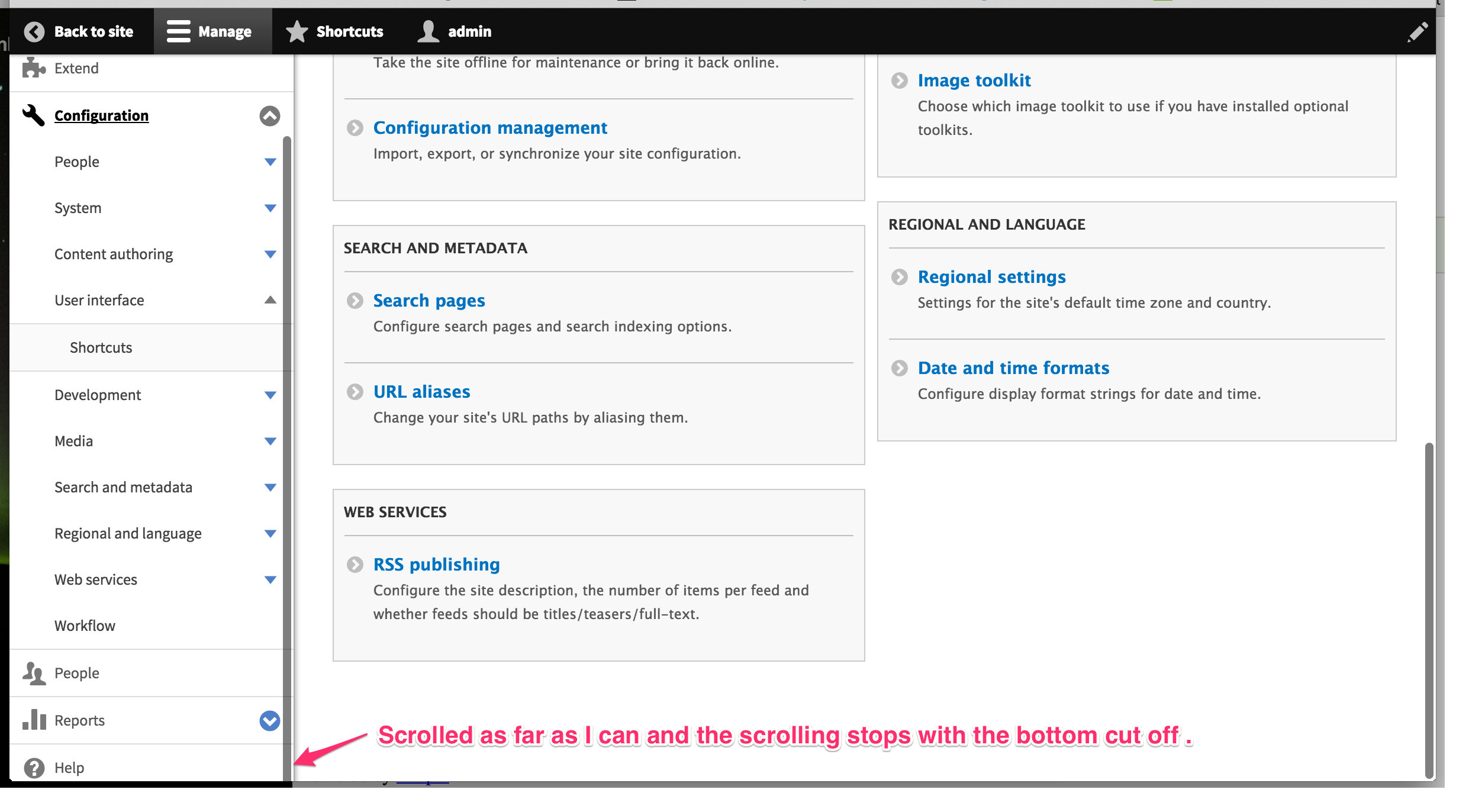Collapse the Configuration menu section
The width and height of the screenshot is (1469, 812).
(269, 115)
